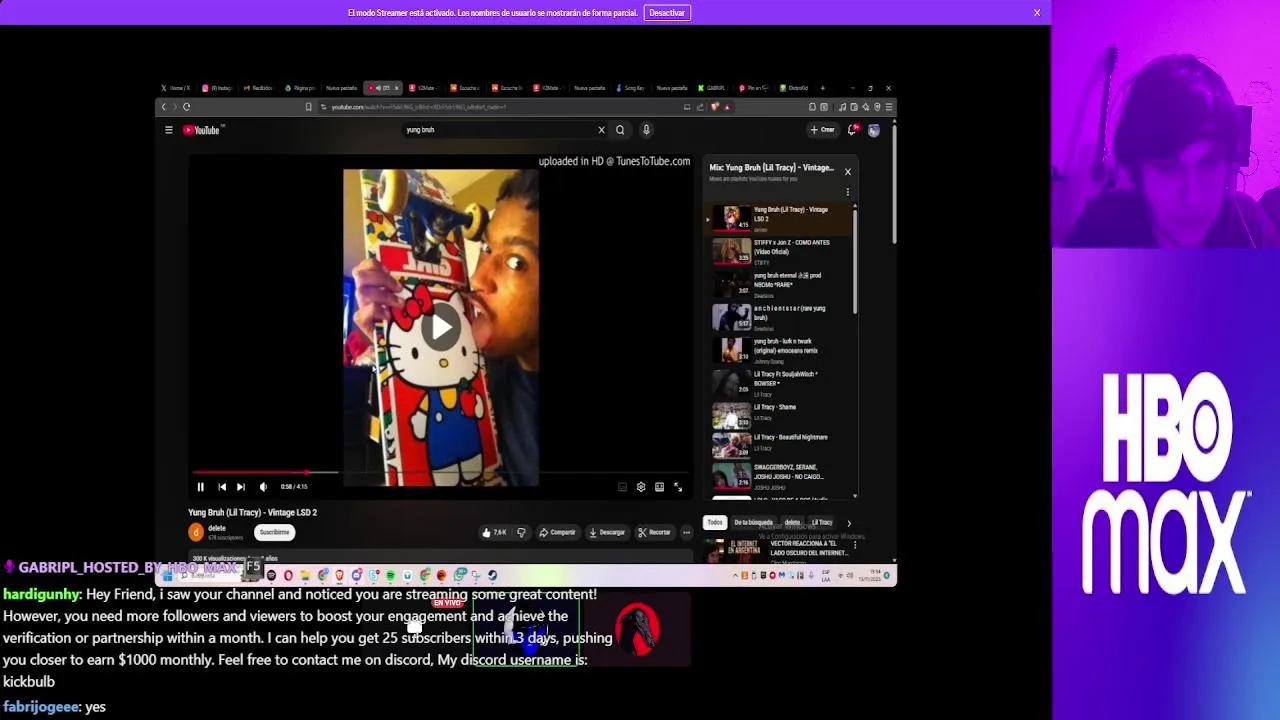Viewport: 1280px width, 720px height.
Task: Play 'yung bruh eternal' playlist item
Action: tap(780, 284)
